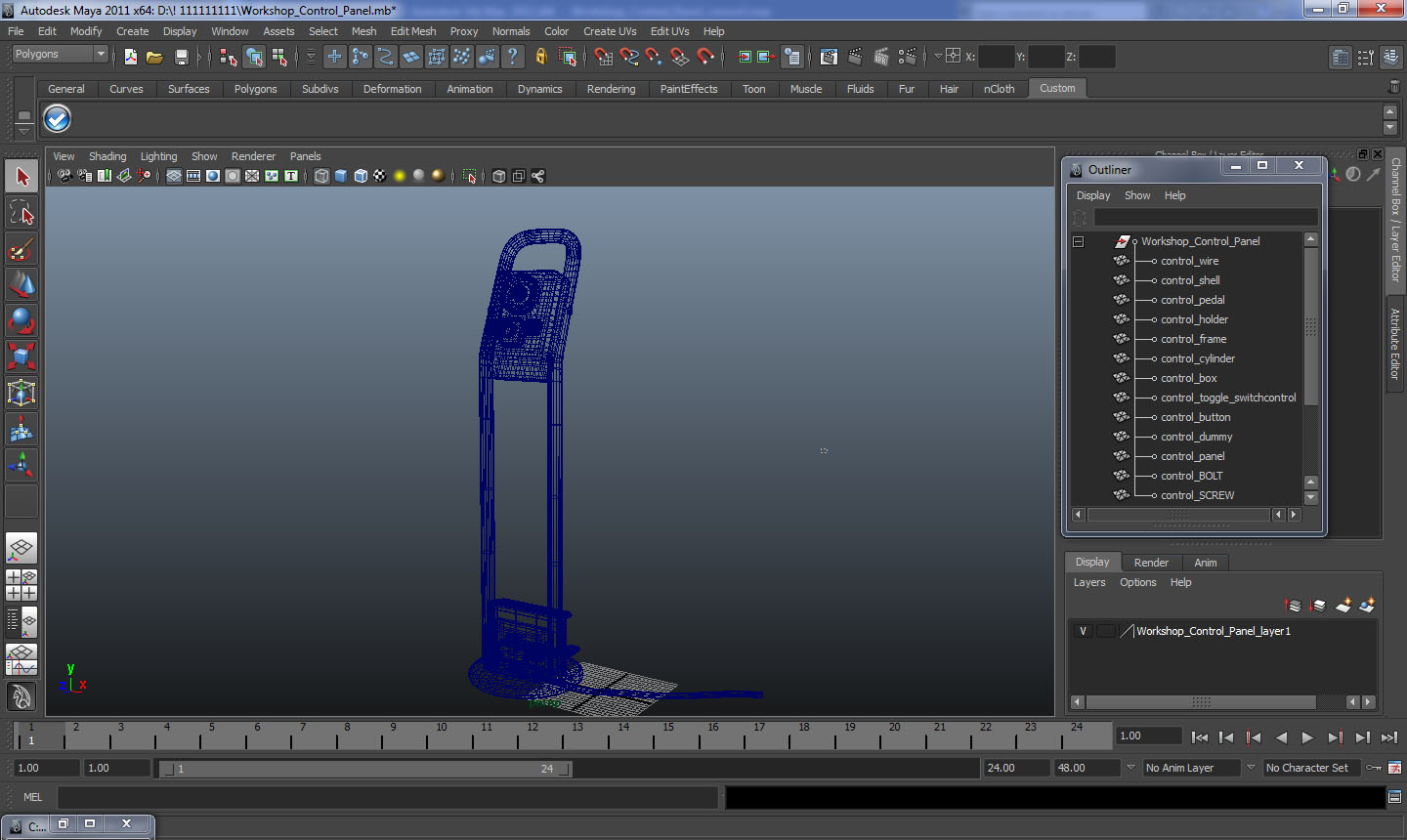The width and height of the screenshot is (1407, 840).
Task: Select control_pedal in the Outliner
Action: click(1192, 300)
